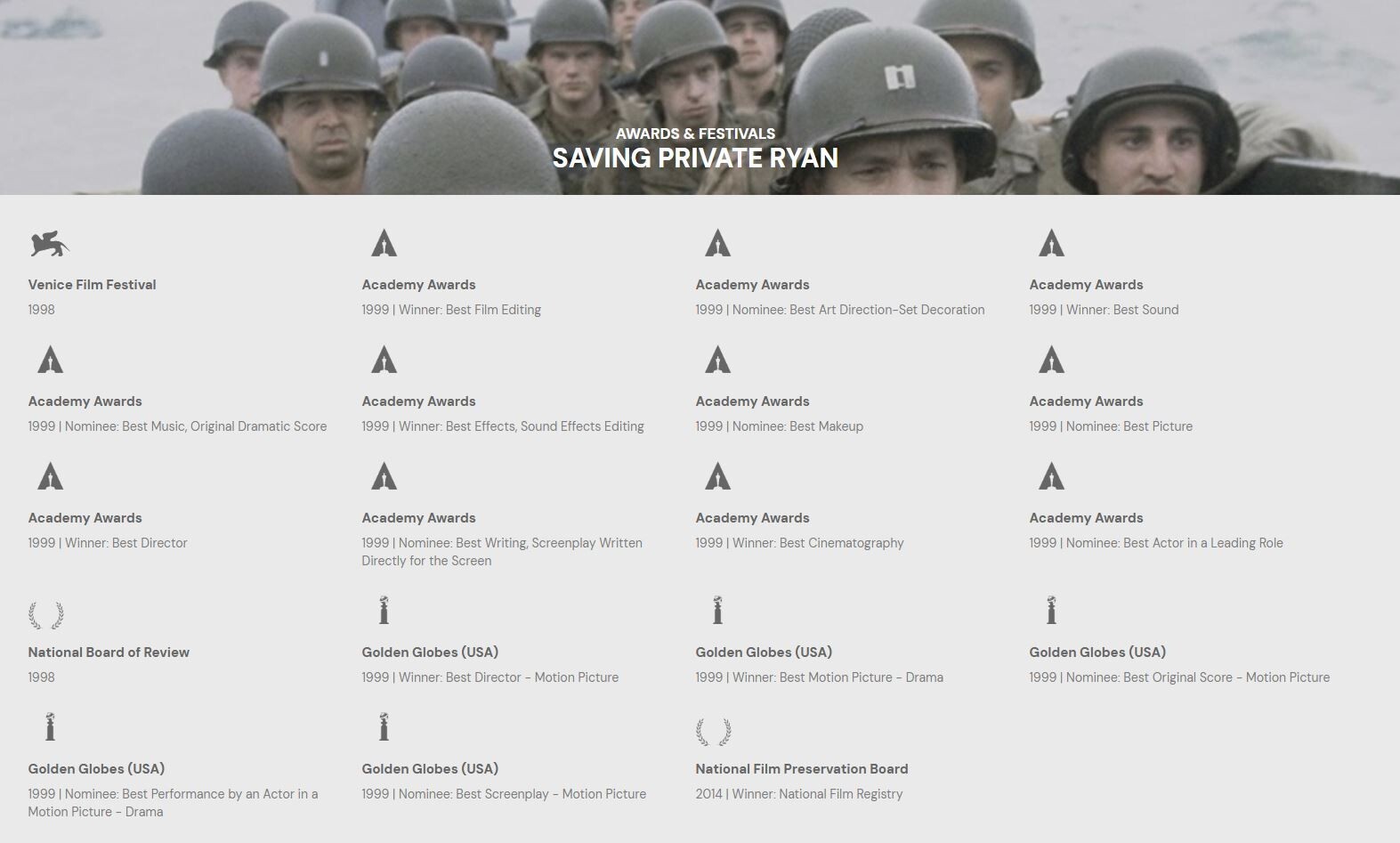This screenshot has width=1400, height=843.
Task: Click Golden Globes (USA) heading above Best Original Score
Action: click(x=1097, y=653)
